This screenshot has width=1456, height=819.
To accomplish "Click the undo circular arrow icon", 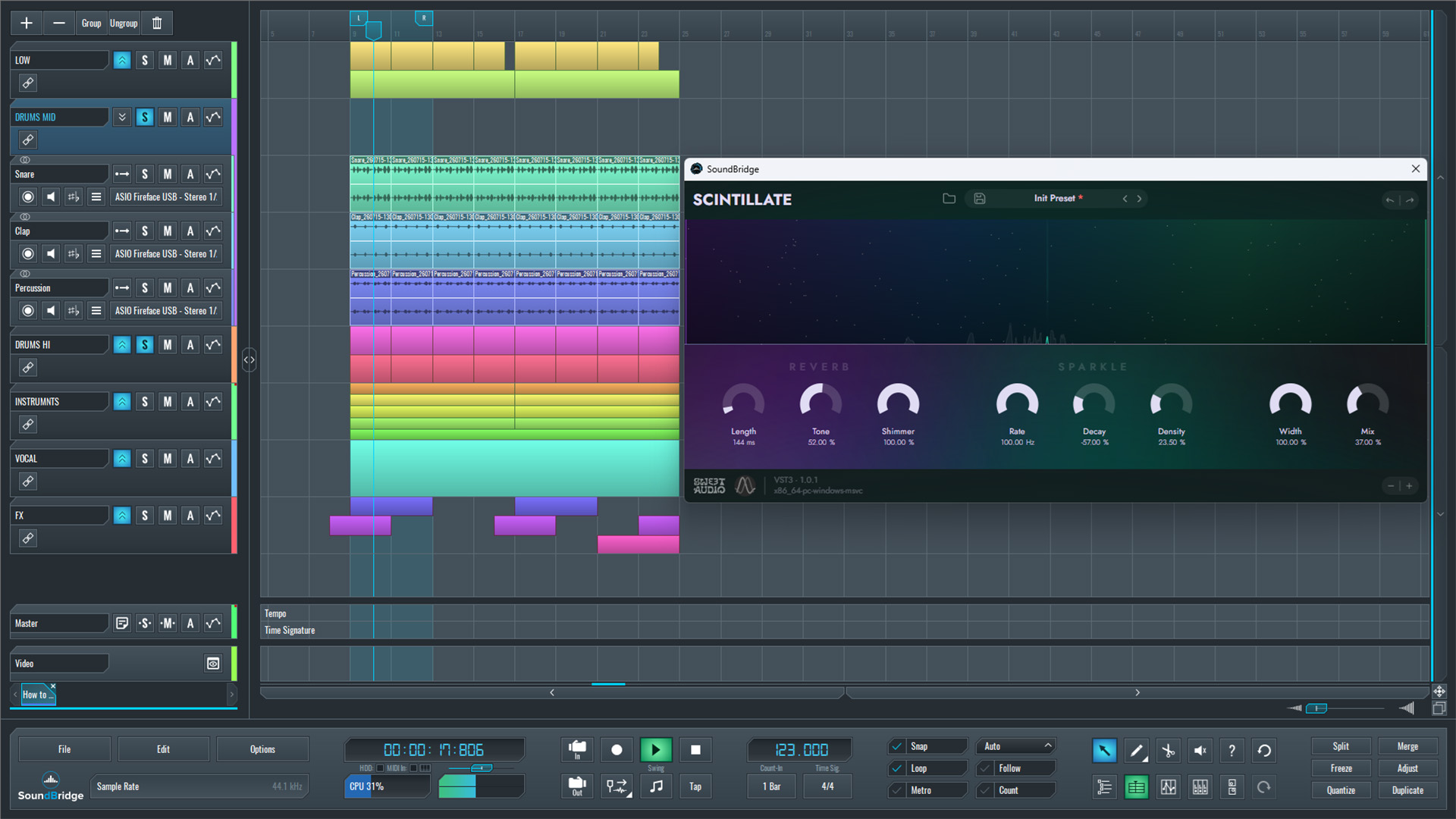I will tap(1264, 751).
